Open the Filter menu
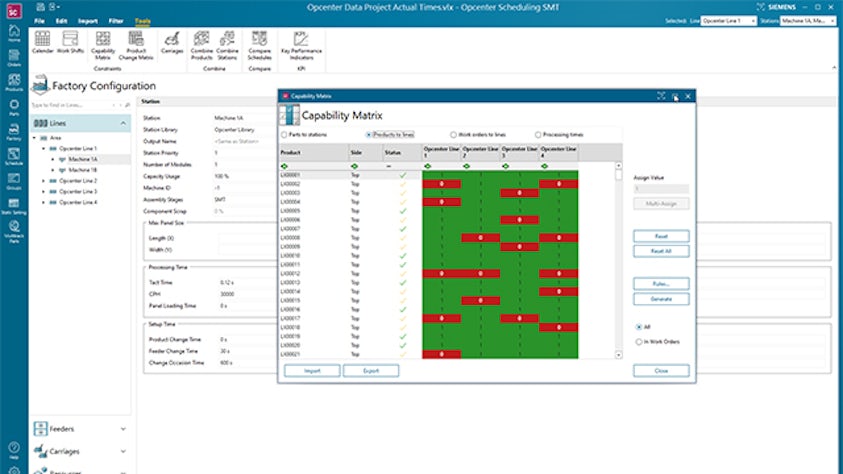The width and height of the screenshot is (843, 474). 116,21
